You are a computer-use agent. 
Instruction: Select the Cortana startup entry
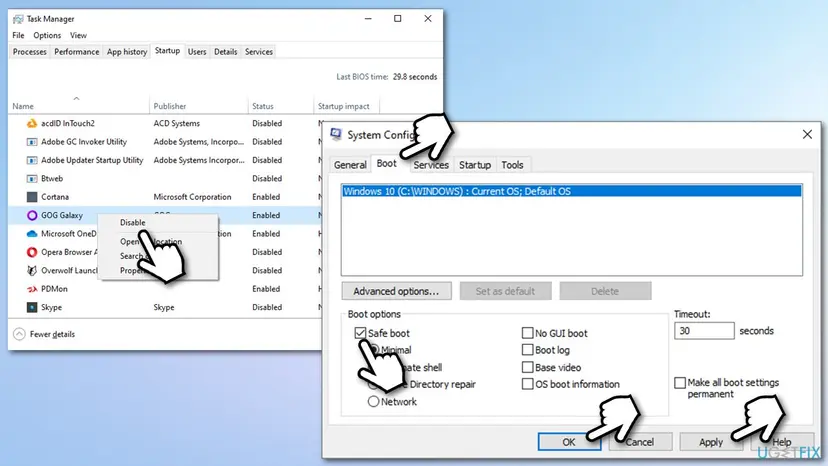165,197
